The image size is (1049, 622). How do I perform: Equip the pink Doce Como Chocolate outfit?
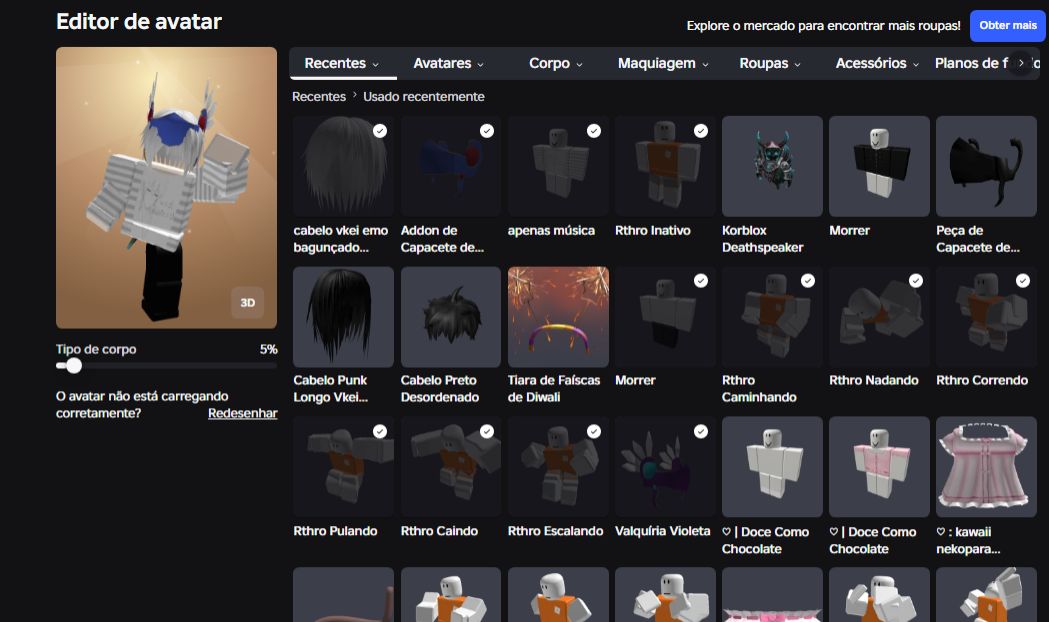pyautogui.click(x=879, y=467)
